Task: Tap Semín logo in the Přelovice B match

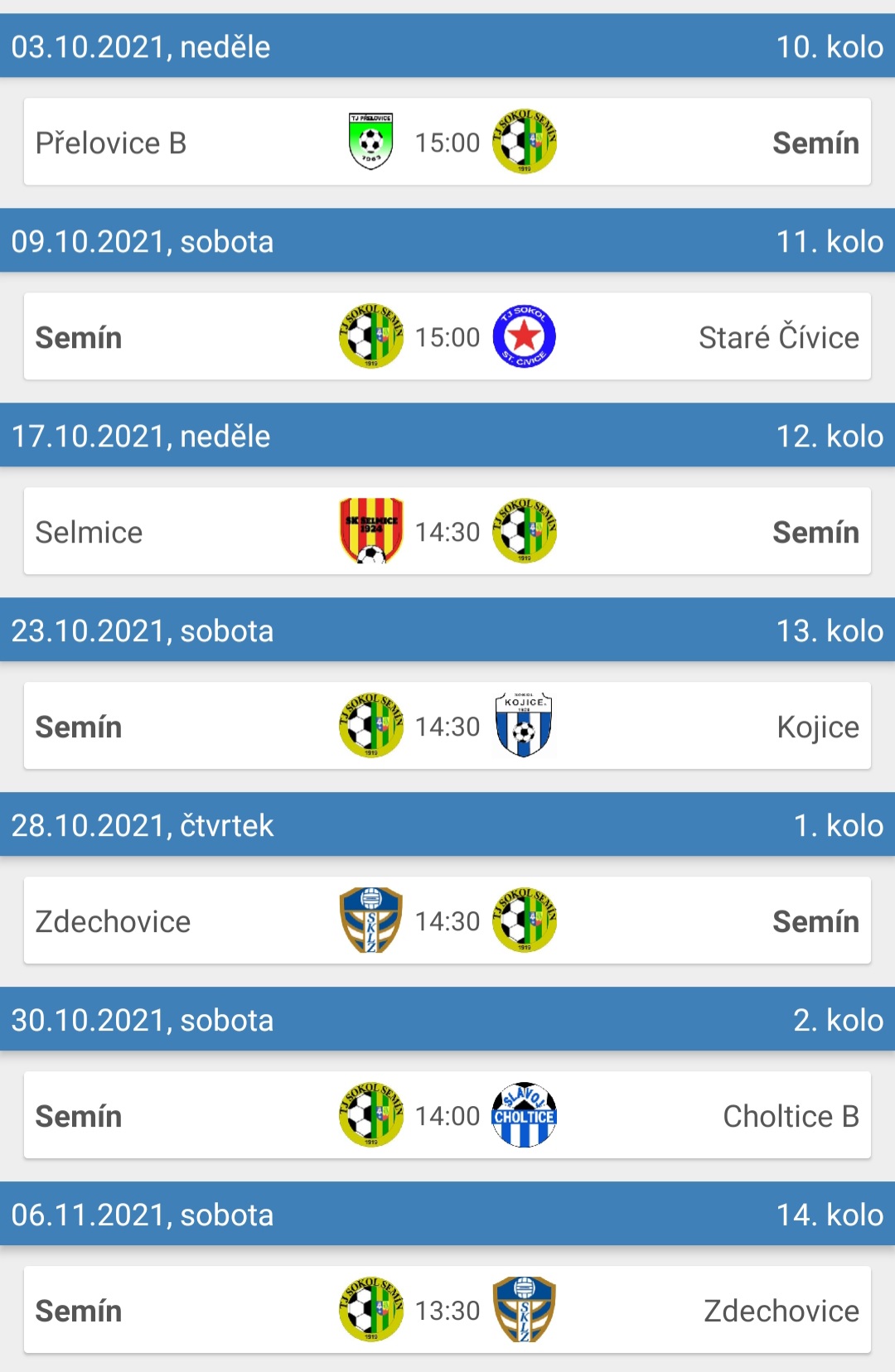Action: pyautogui.click(x=524, y=142)
